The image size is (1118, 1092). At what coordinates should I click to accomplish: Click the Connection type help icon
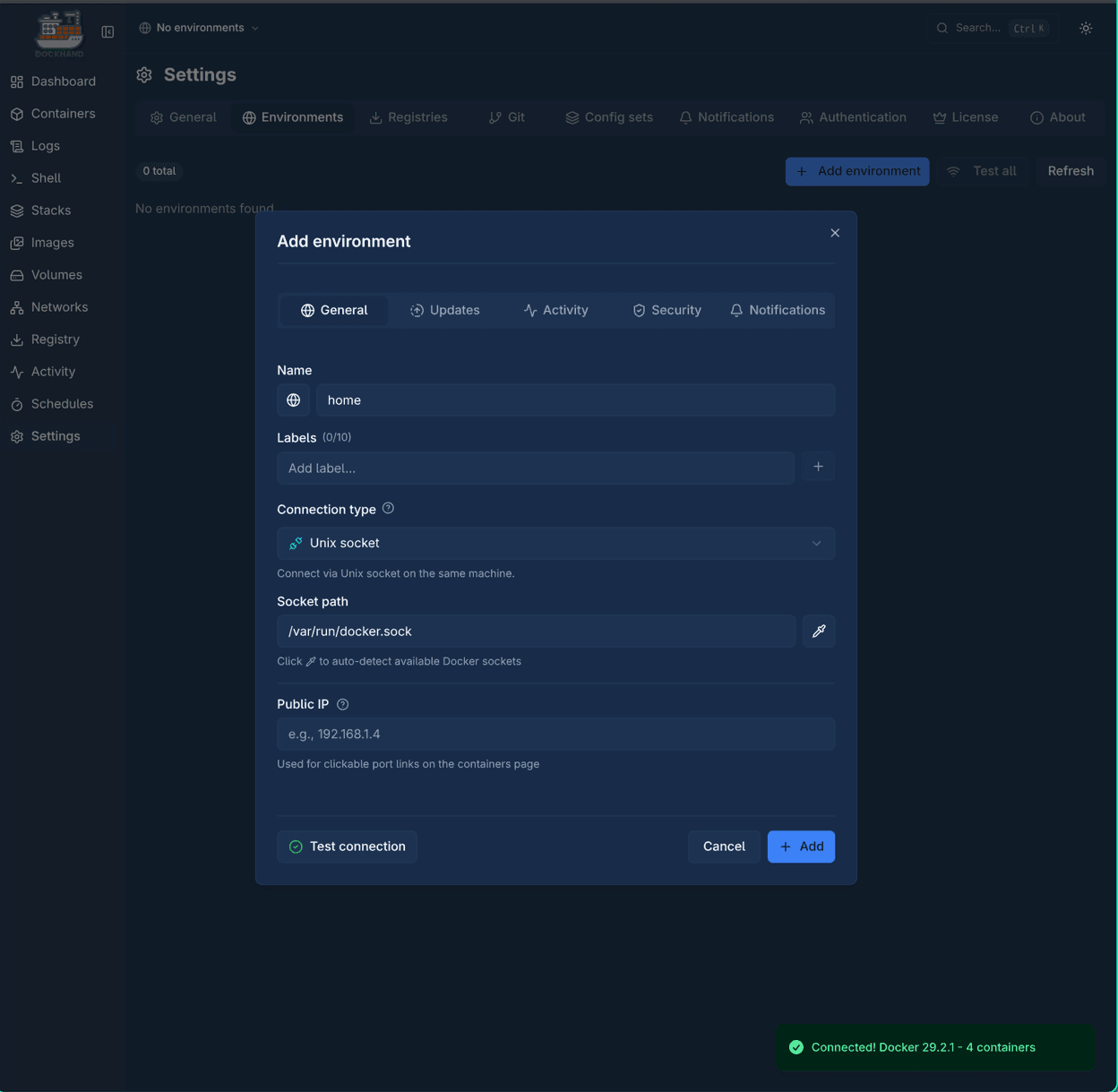(x=388, y=509)
